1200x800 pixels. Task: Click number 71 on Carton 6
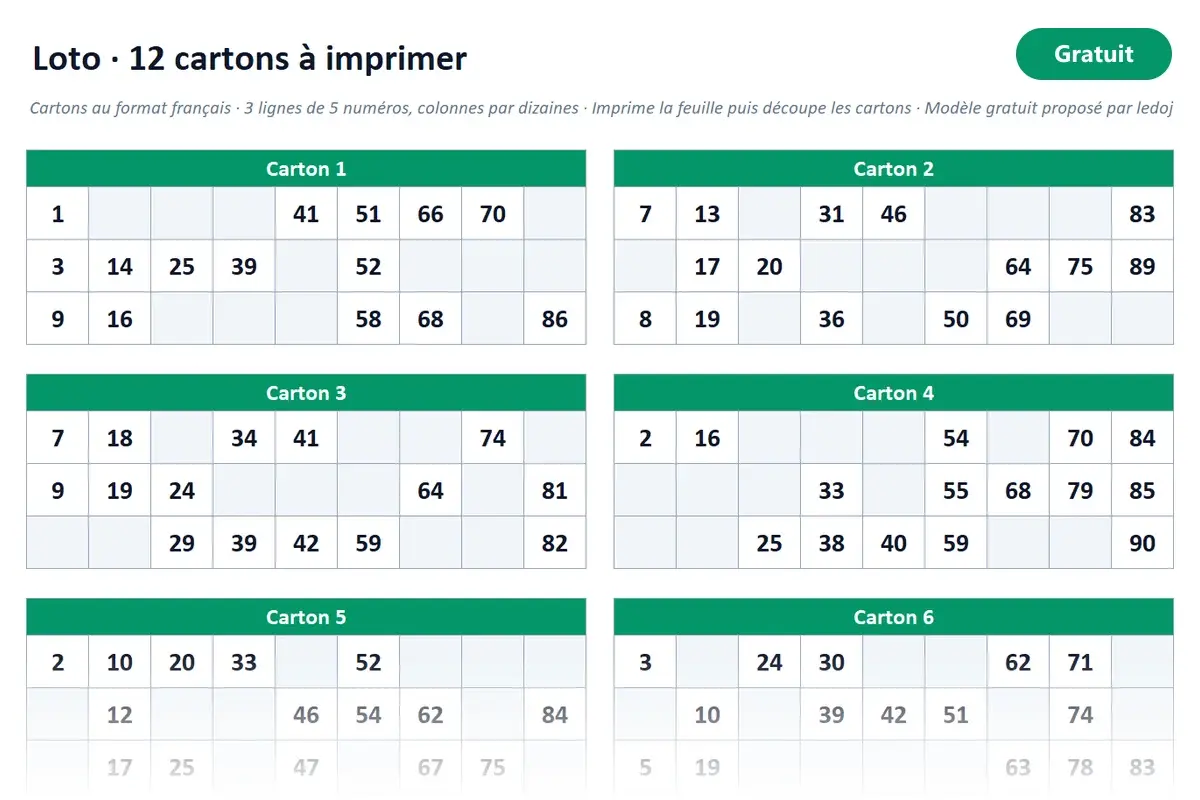1080,662
